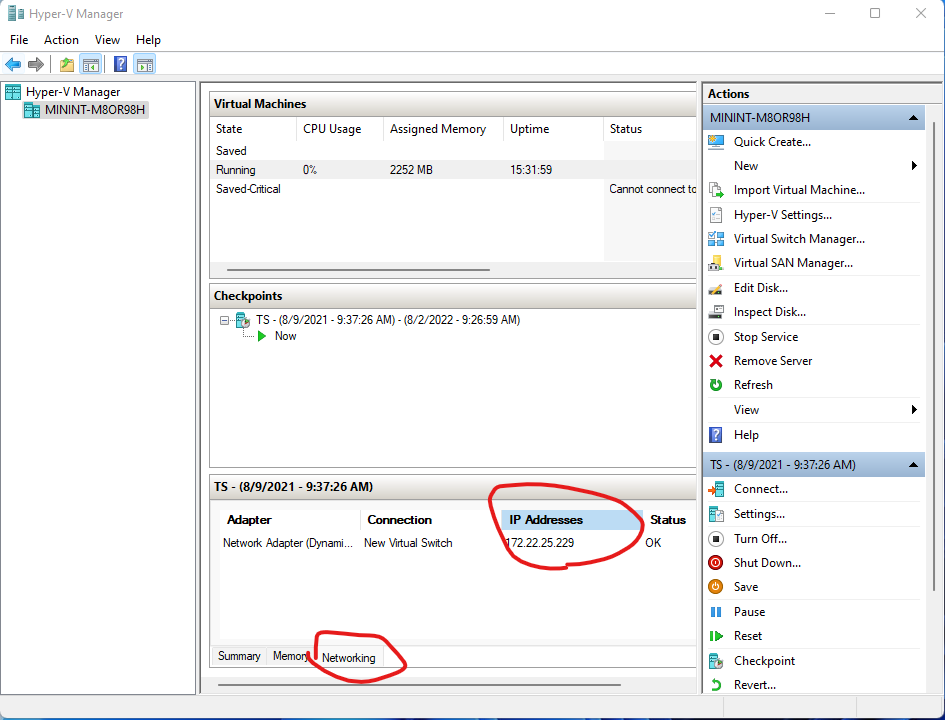The width and height of the screenshot is (945, 720).
Task: Click the green Reset icon
Action: (716, 636)
